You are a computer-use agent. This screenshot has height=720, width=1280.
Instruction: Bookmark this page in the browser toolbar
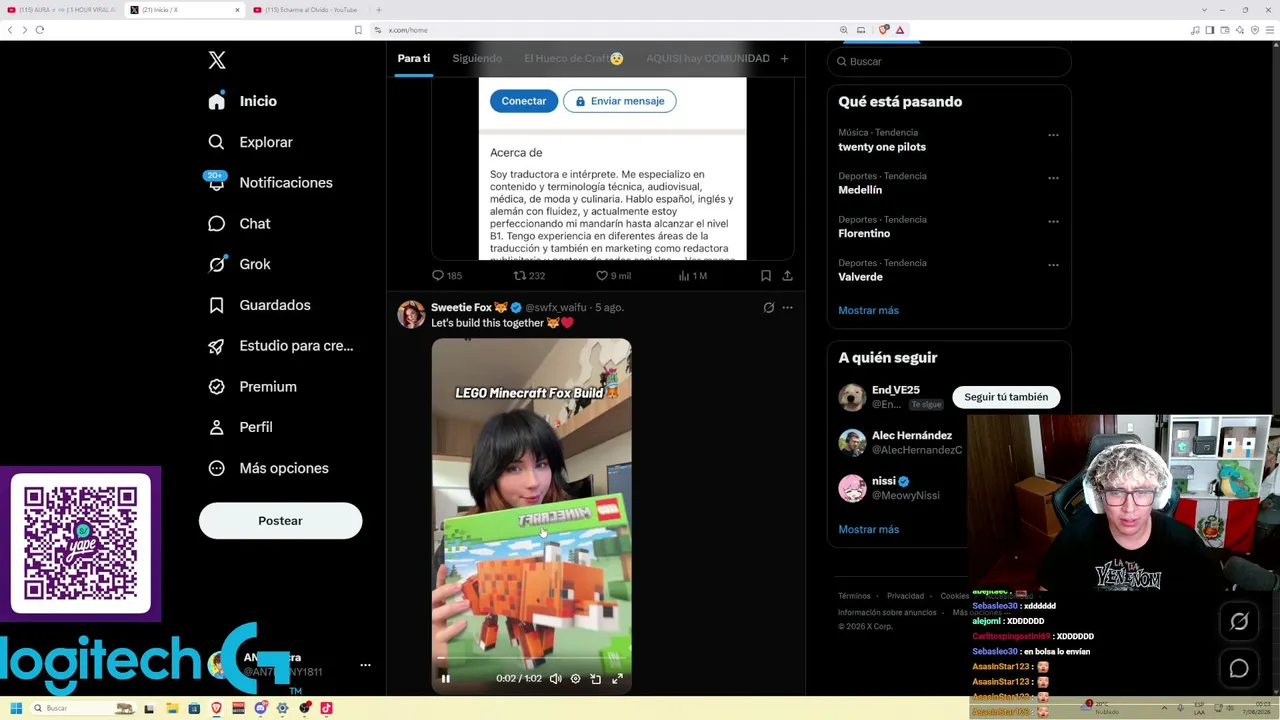tap(358, 30)
